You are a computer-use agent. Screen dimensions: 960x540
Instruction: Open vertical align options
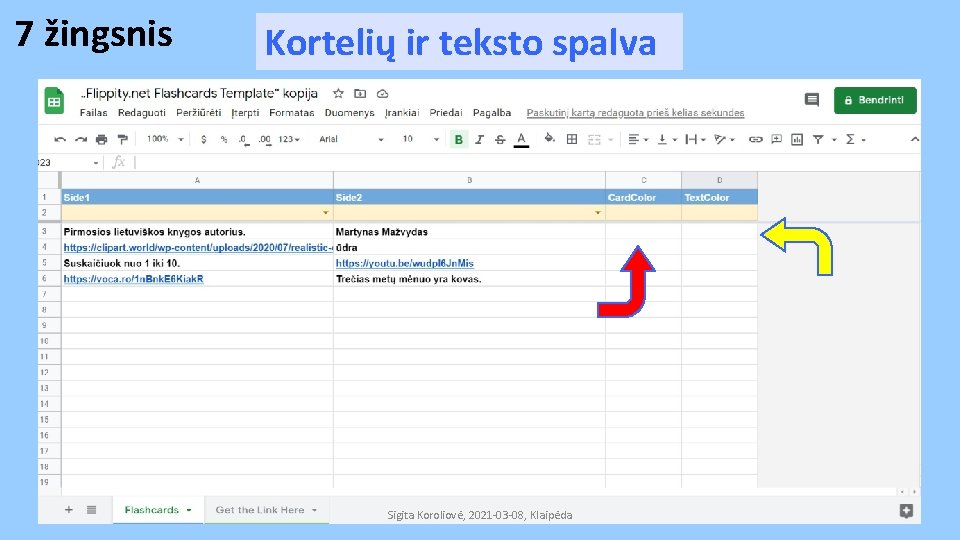click(x=667, y=140)
